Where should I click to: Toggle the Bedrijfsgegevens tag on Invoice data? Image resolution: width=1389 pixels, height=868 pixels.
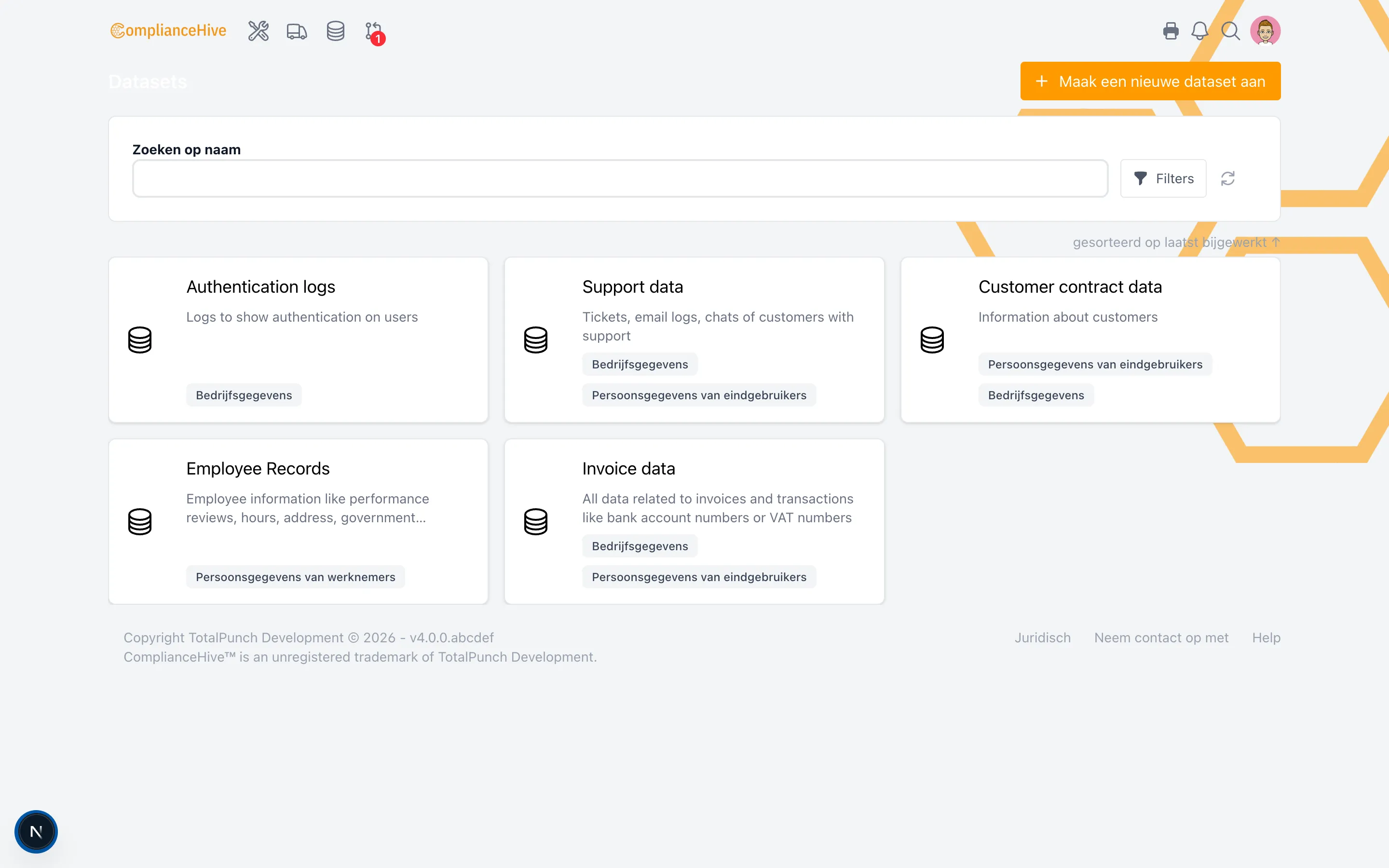tap(640, 545)
